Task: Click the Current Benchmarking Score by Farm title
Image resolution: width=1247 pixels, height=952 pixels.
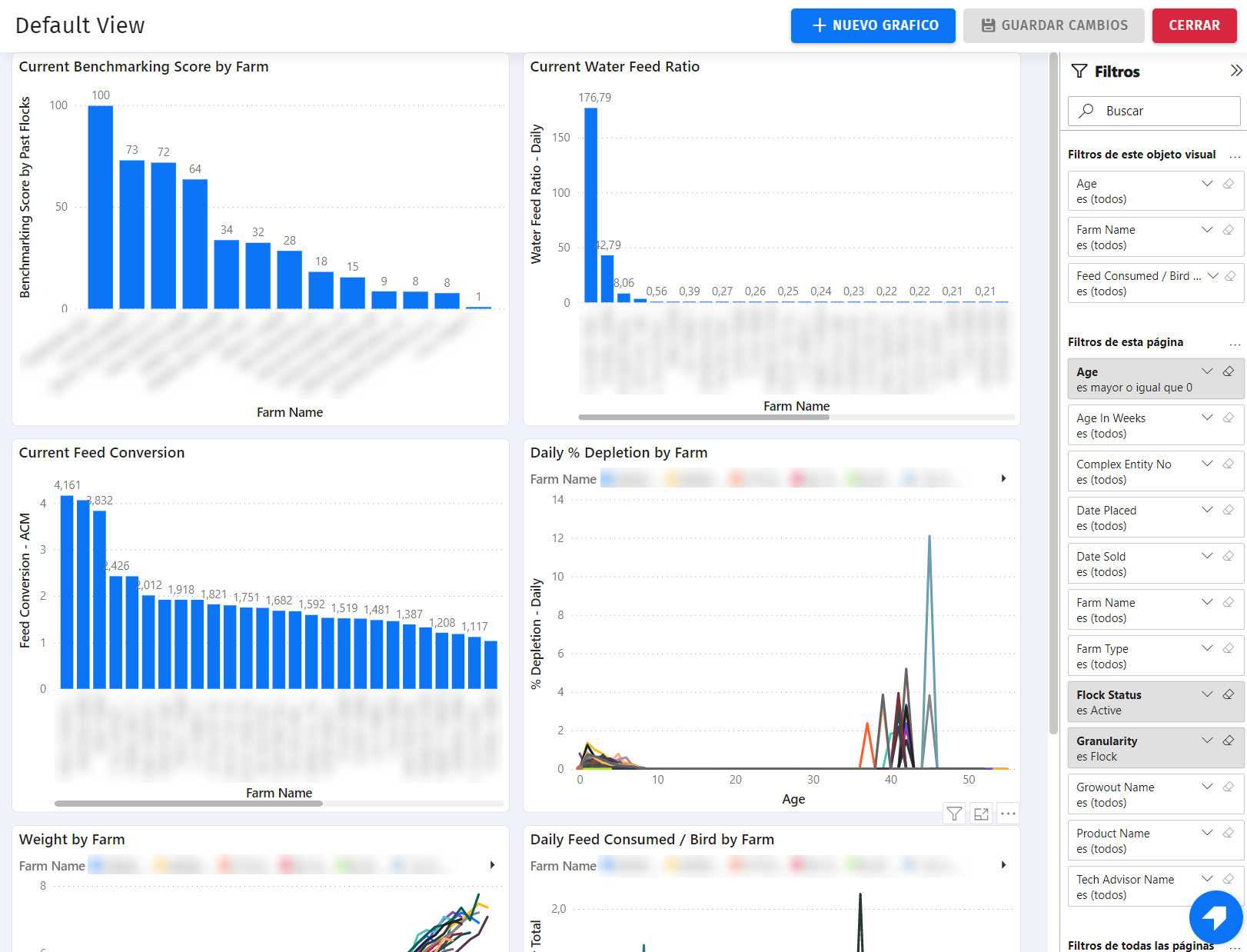Action: pos(144,67)
